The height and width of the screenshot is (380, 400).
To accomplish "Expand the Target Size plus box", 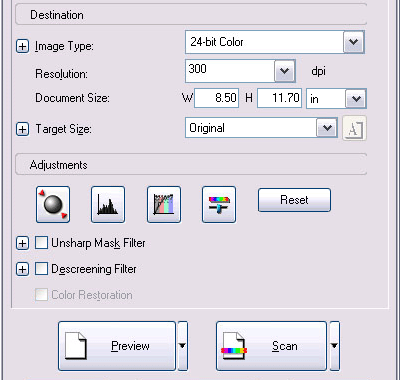I will point(22,129).
